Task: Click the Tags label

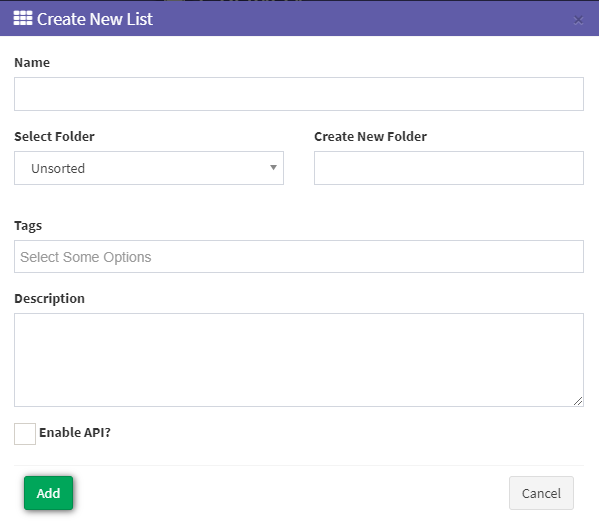Action: coord(28,225)
